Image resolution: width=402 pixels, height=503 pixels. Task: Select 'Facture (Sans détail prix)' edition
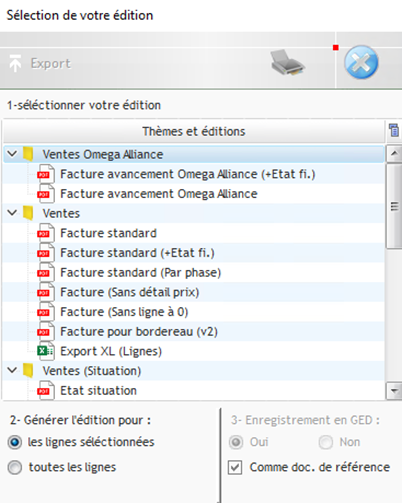point(130,292)
